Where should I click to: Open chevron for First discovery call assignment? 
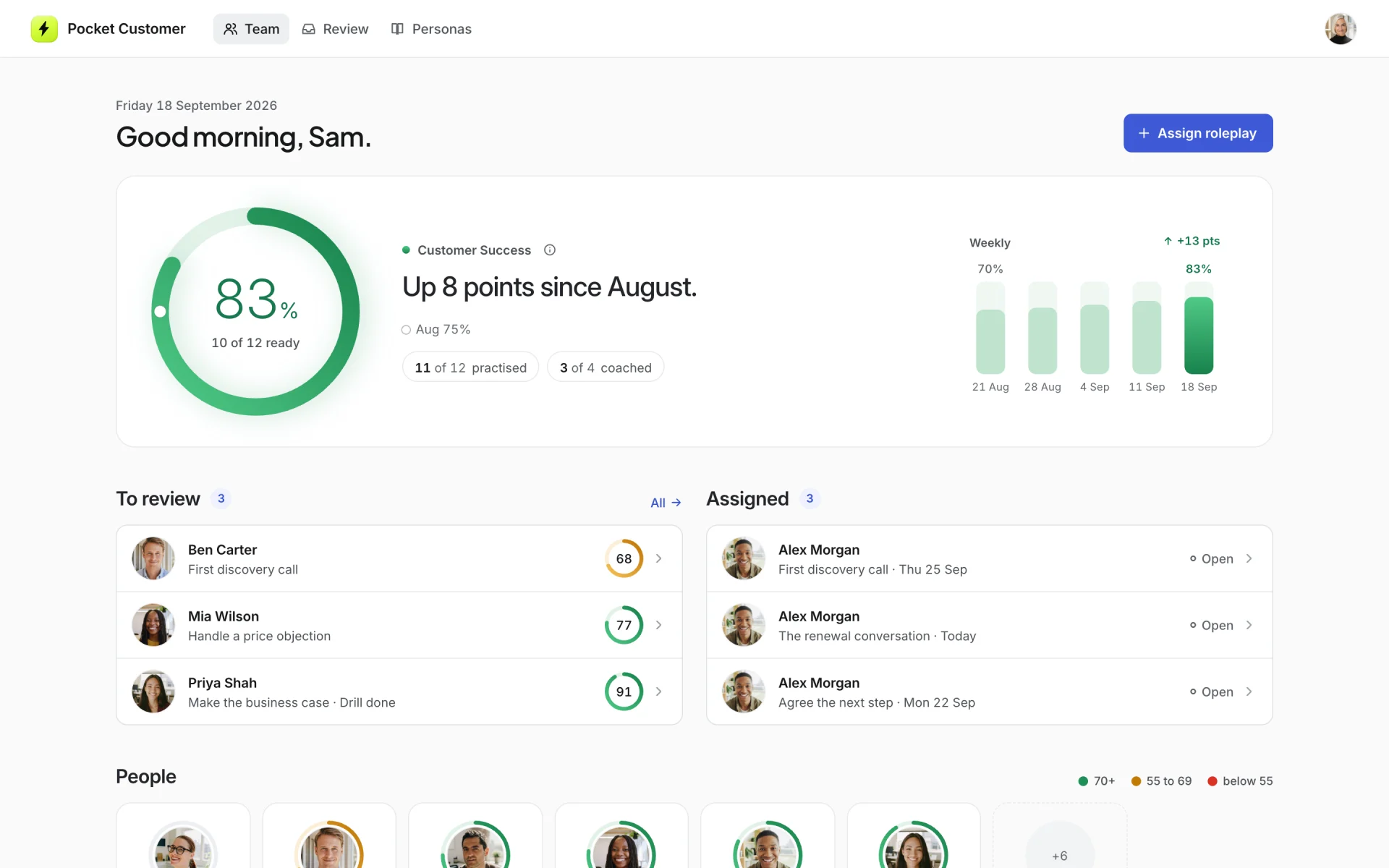tap(1249, 558)
